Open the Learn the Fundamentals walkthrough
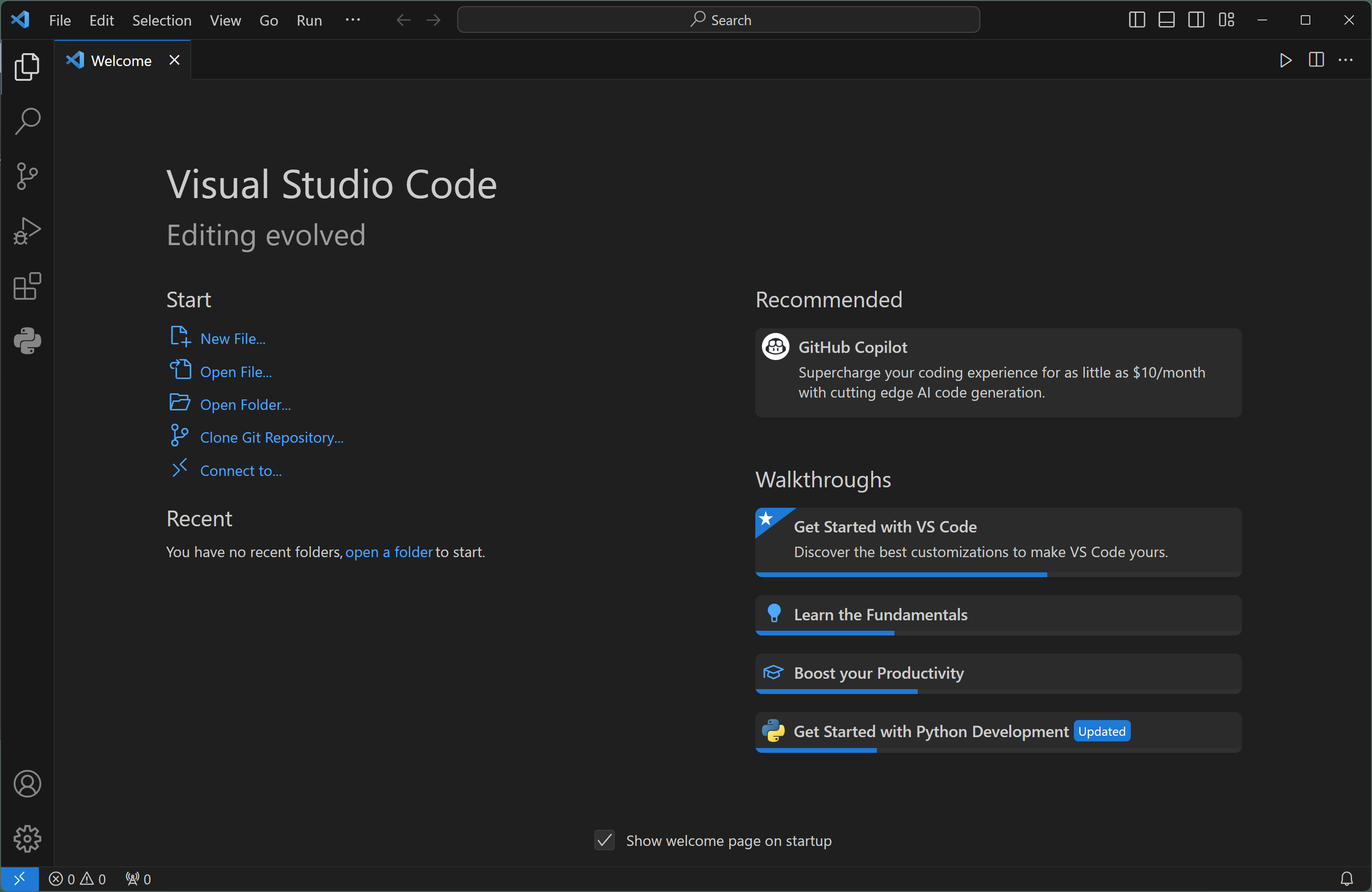The width and height of the screenshot is (1372, 892). [x=998, y=615]
